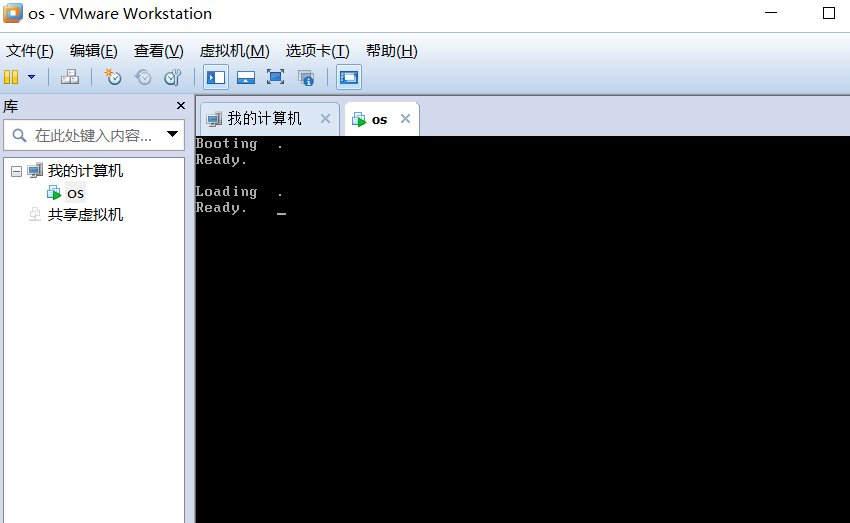
Task: Collapse the 我的计算机 tree node
Action: click(x=16, y=172)
